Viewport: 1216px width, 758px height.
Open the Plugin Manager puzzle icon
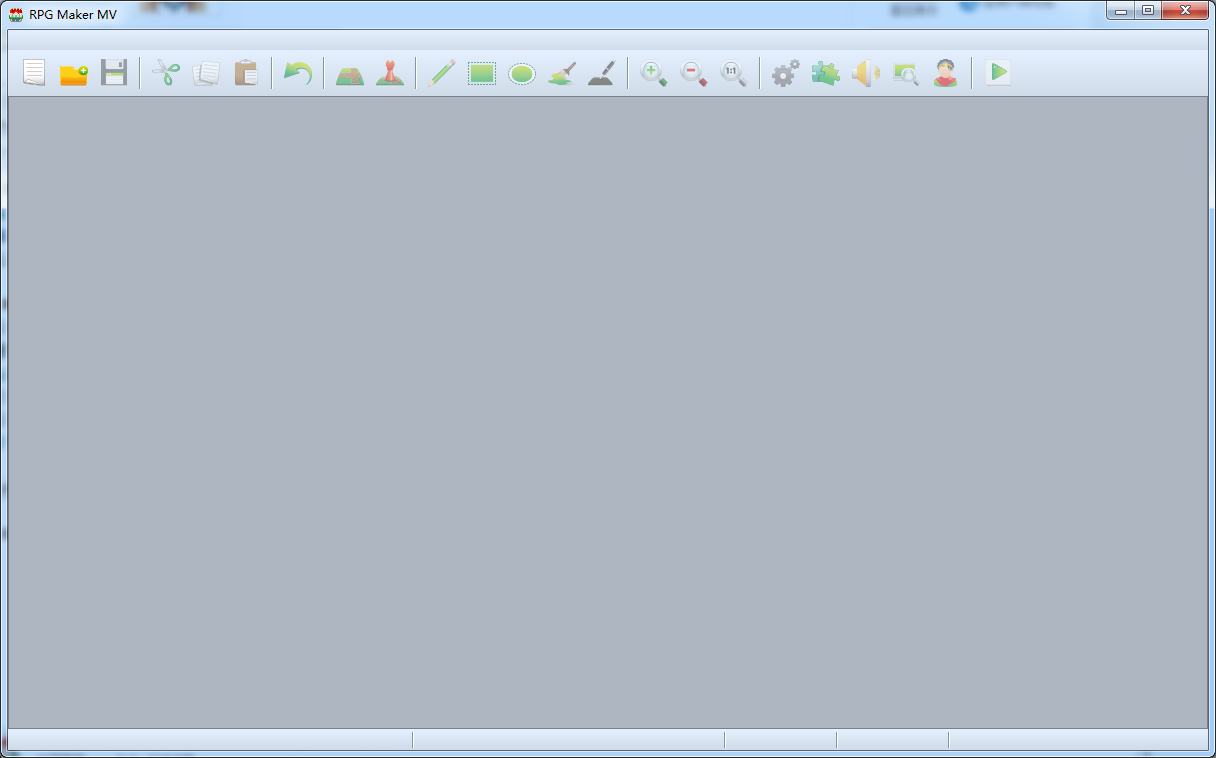(826, 73)
